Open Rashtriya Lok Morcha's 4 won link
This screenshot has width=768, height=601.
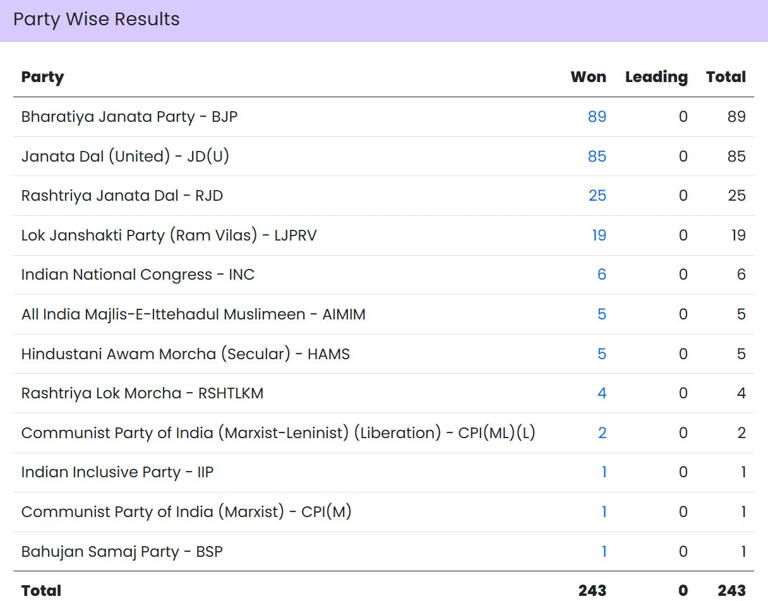tap(601, 393)
